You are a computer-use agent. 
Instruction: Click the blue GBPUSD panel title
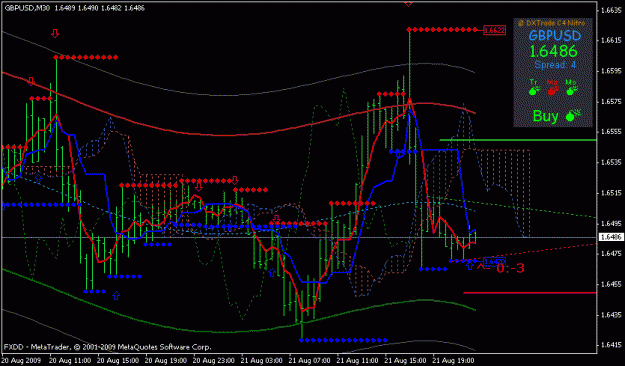click(x=554, y=35)
